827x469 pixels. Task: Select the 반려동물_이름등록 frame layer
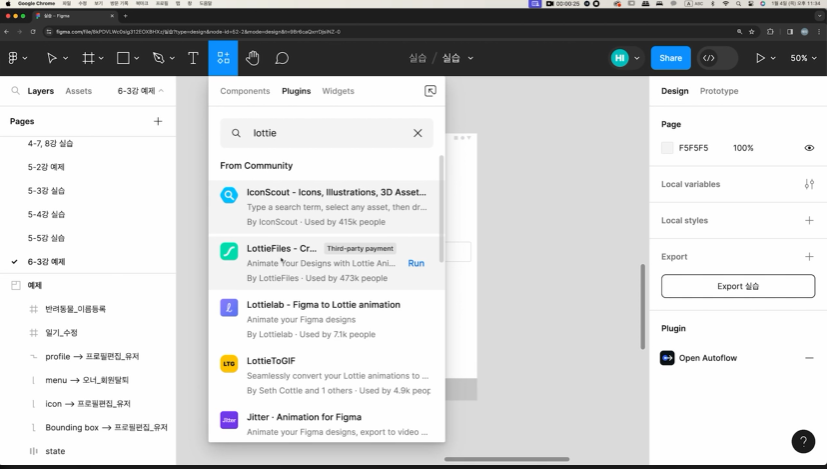(75, 309)
